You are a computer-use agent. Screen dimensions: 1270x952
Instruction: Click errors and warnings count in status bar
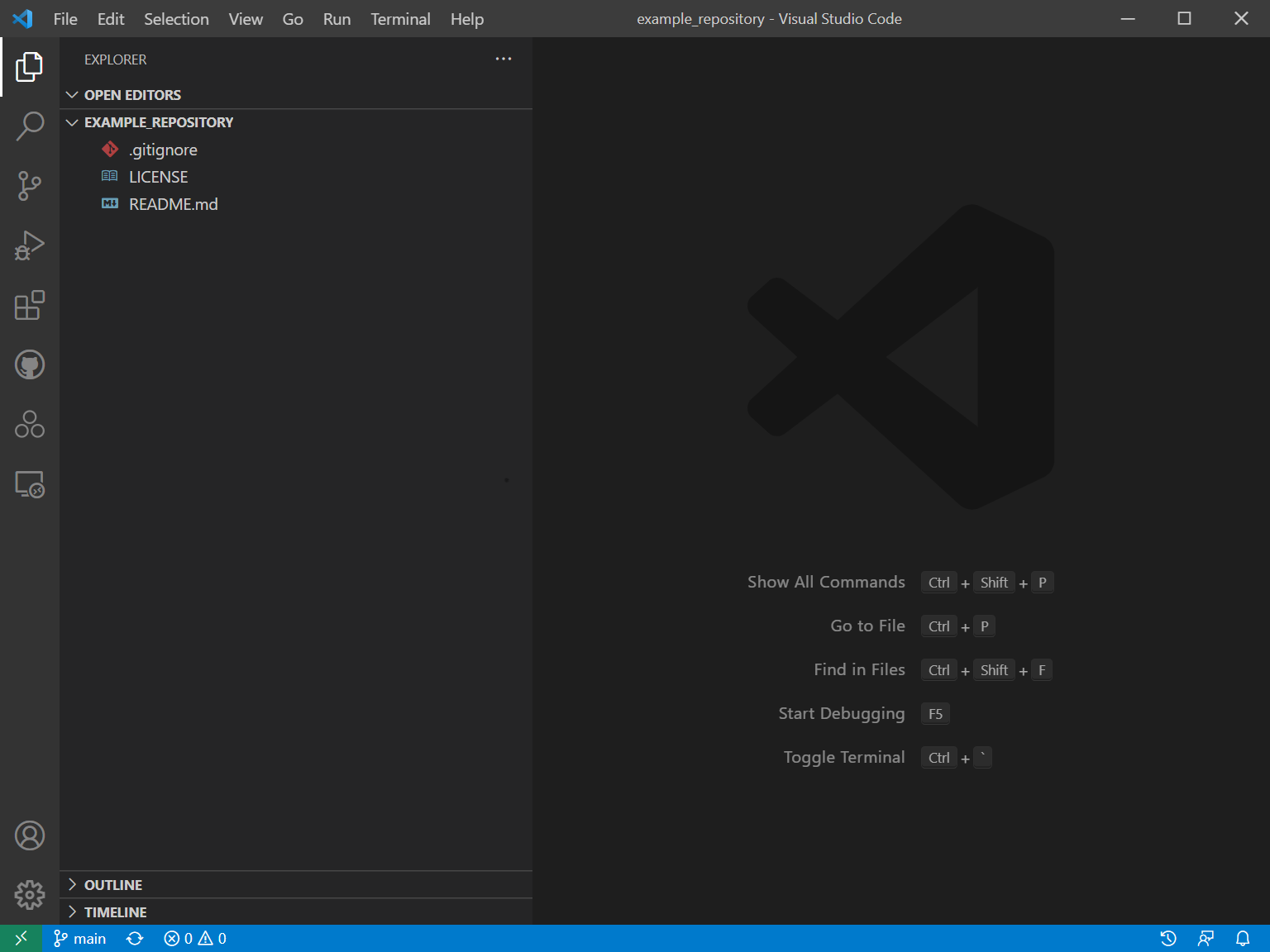coord(195,939)
